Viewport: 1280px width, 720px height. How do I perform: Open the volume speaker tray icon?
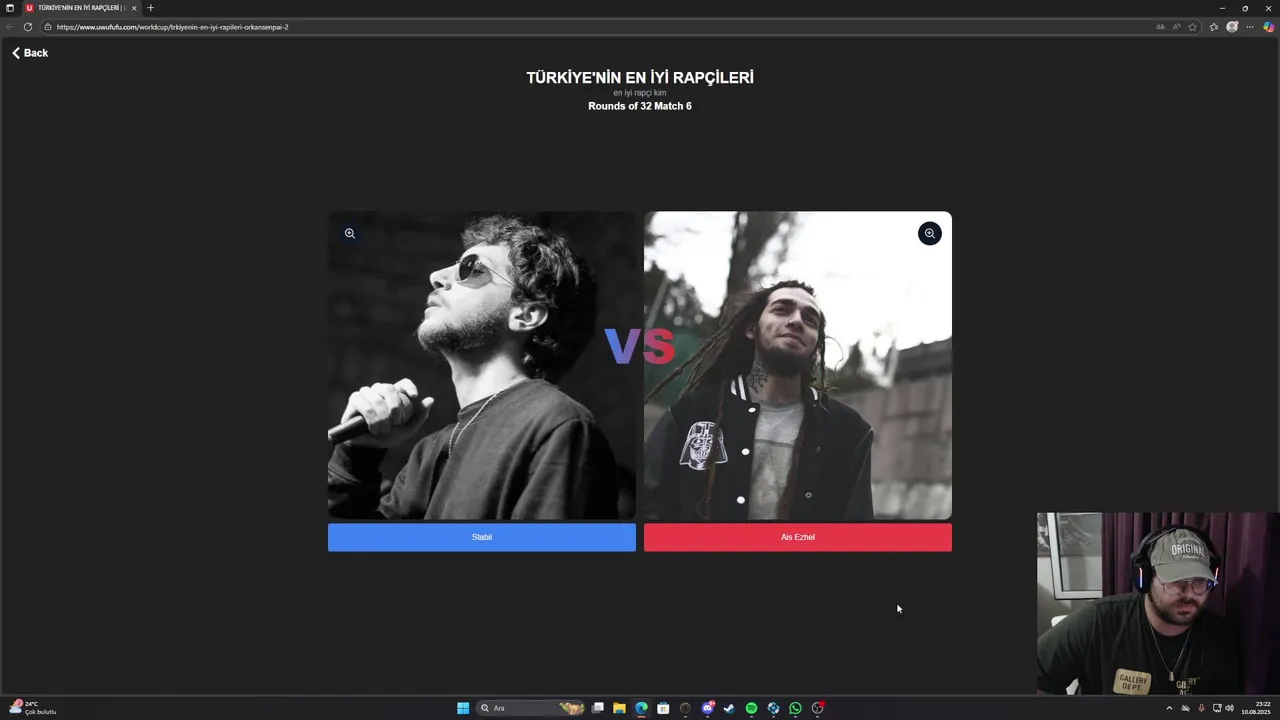1229,708
